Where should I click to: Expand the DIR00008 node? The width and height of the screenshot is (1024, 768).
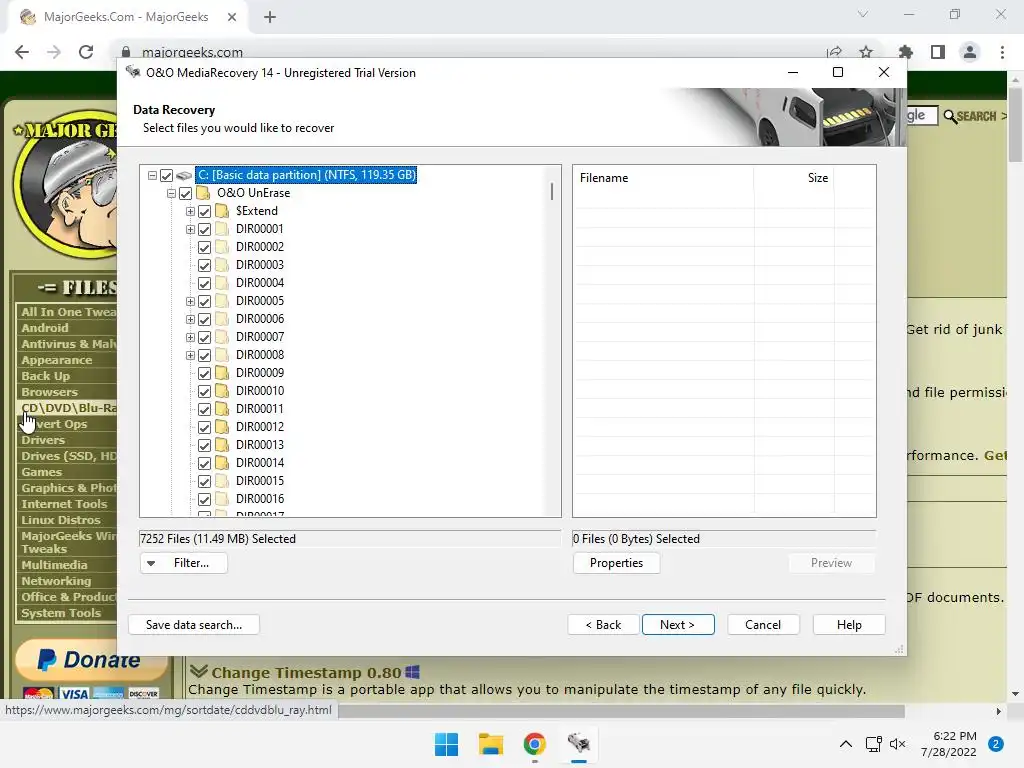pos(190,355)
